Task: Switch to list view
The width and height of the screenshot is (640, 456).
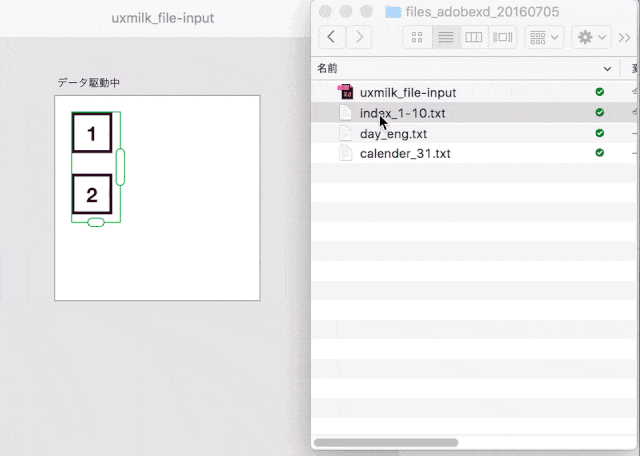Action: [x=445, y=38]
